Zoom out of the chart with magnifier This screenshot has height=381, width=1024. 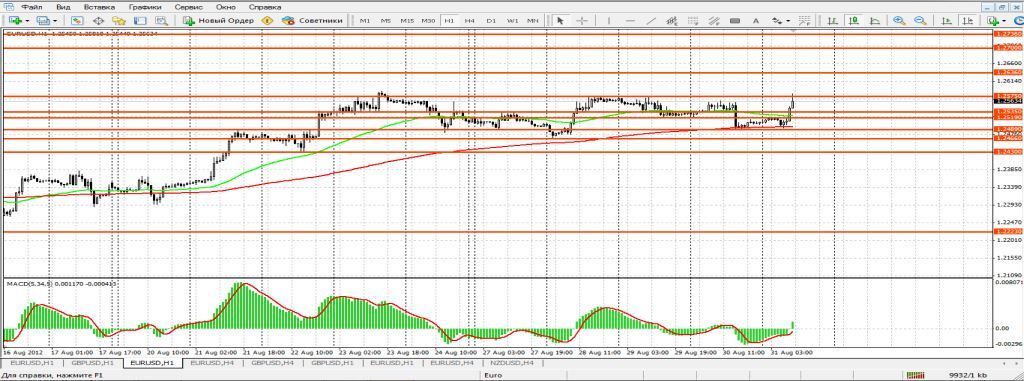click(920, 21)
